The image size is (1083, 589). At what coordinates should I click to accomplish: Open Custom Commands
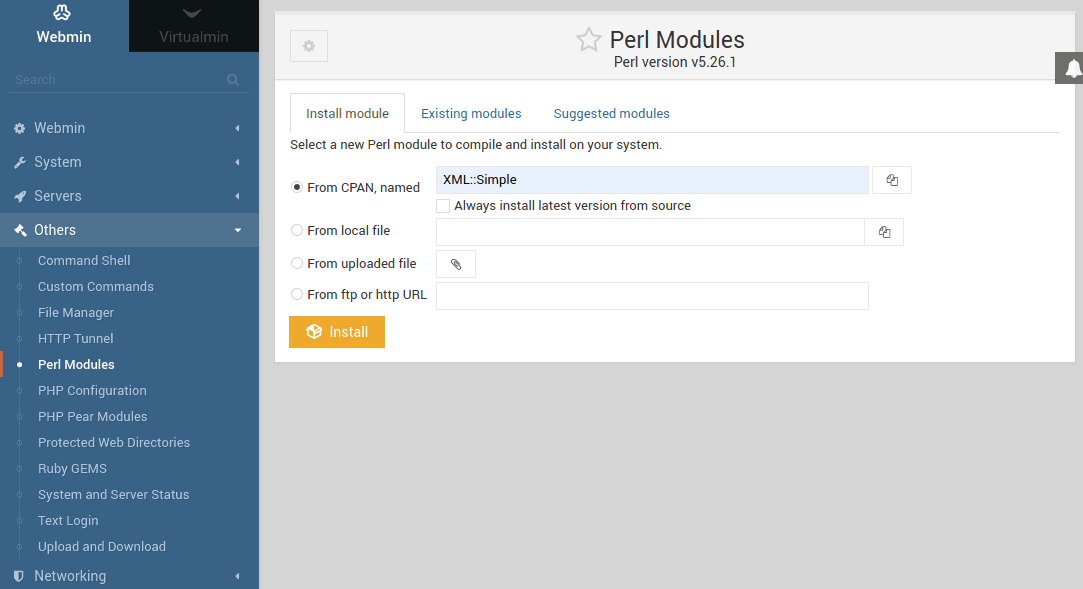96,287
